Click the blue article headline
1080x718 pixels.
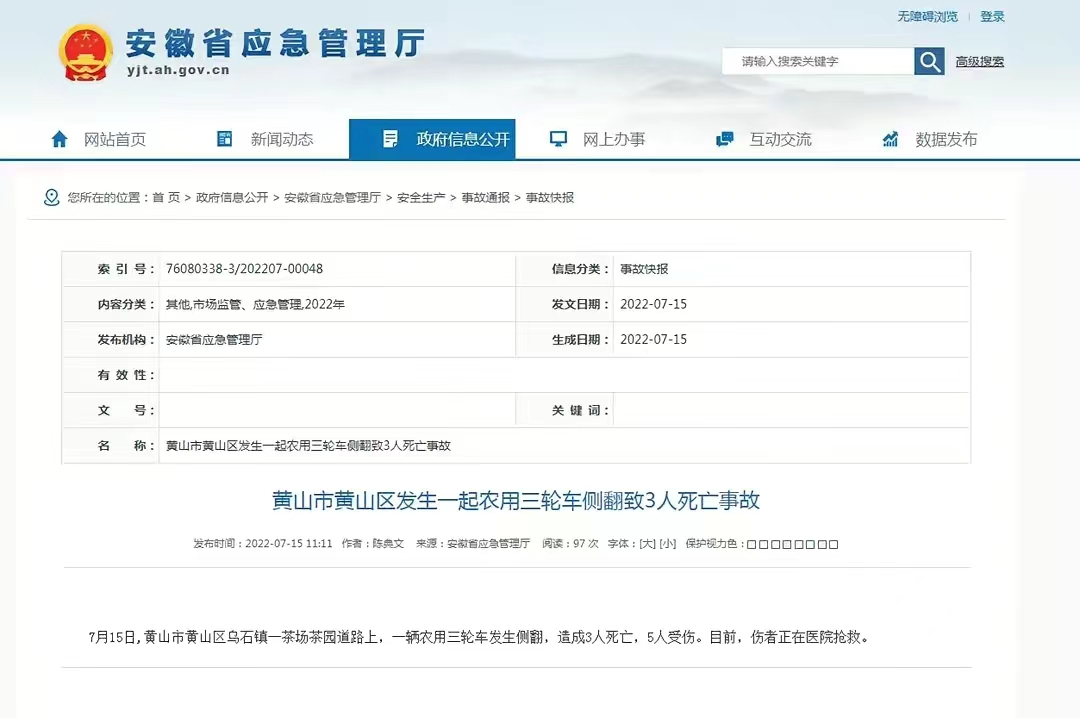[516, 500]
